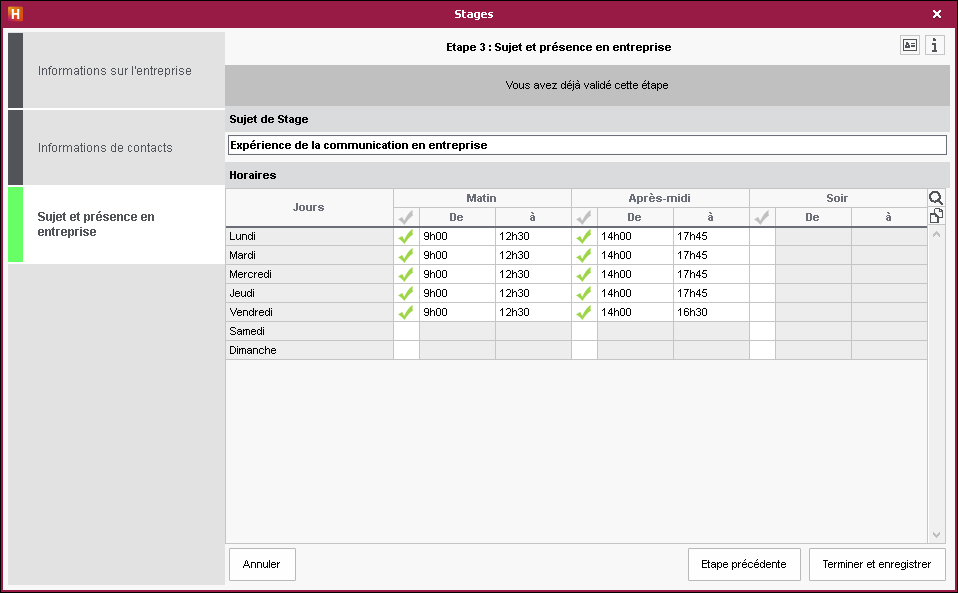This screenshot has height=593, width=958.
Task: Enable the Soir checkbox for Dimanche
Action: click(x=762, y=350)
